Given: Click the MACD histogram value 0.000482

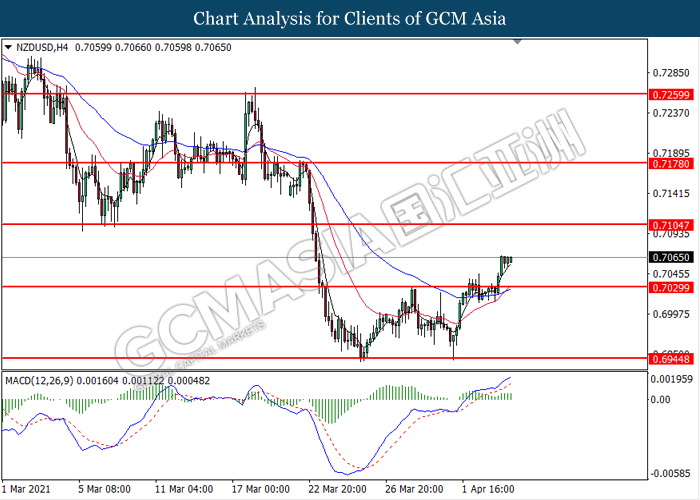Looking at the screenshot, I should [x=188, y=381].
